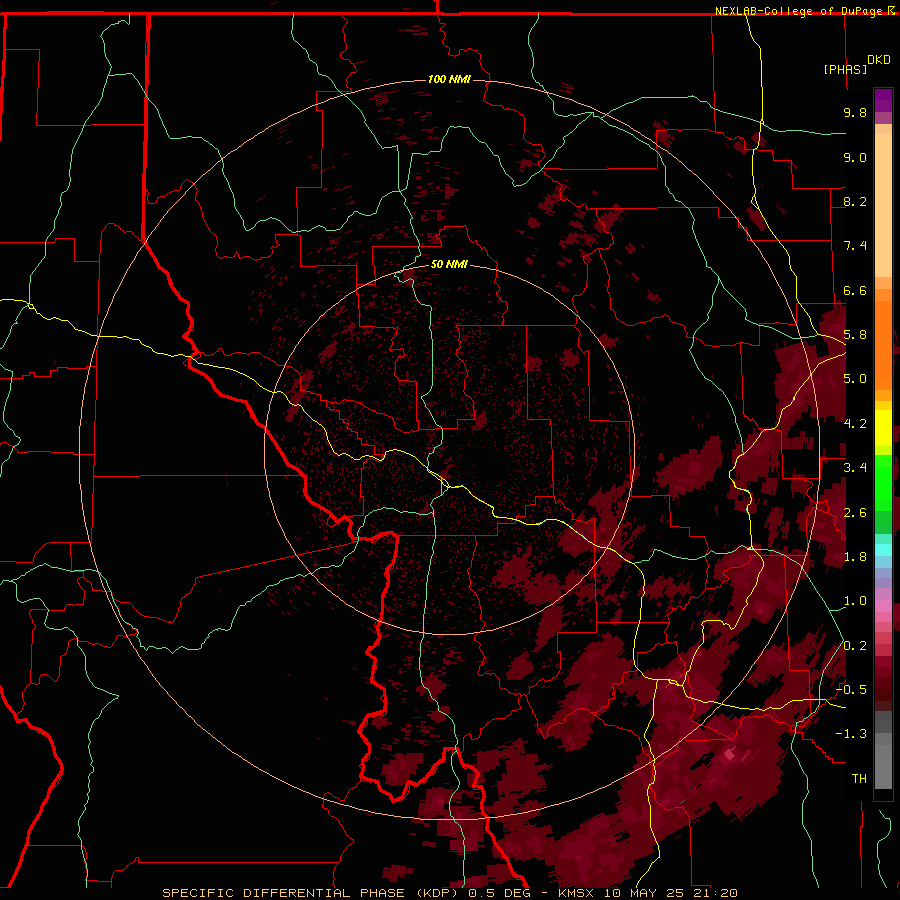Click the 4.2 color scale value
The width and height of the screenshot is (900, 900).
(855, 424)
